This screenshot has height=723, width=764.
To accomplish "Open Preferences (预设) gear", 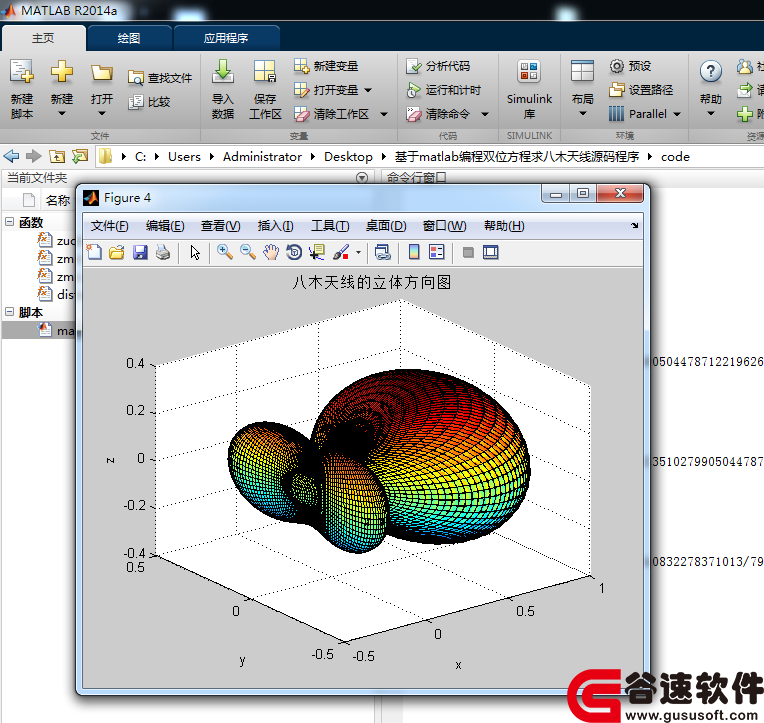I will tap(630, 66).
